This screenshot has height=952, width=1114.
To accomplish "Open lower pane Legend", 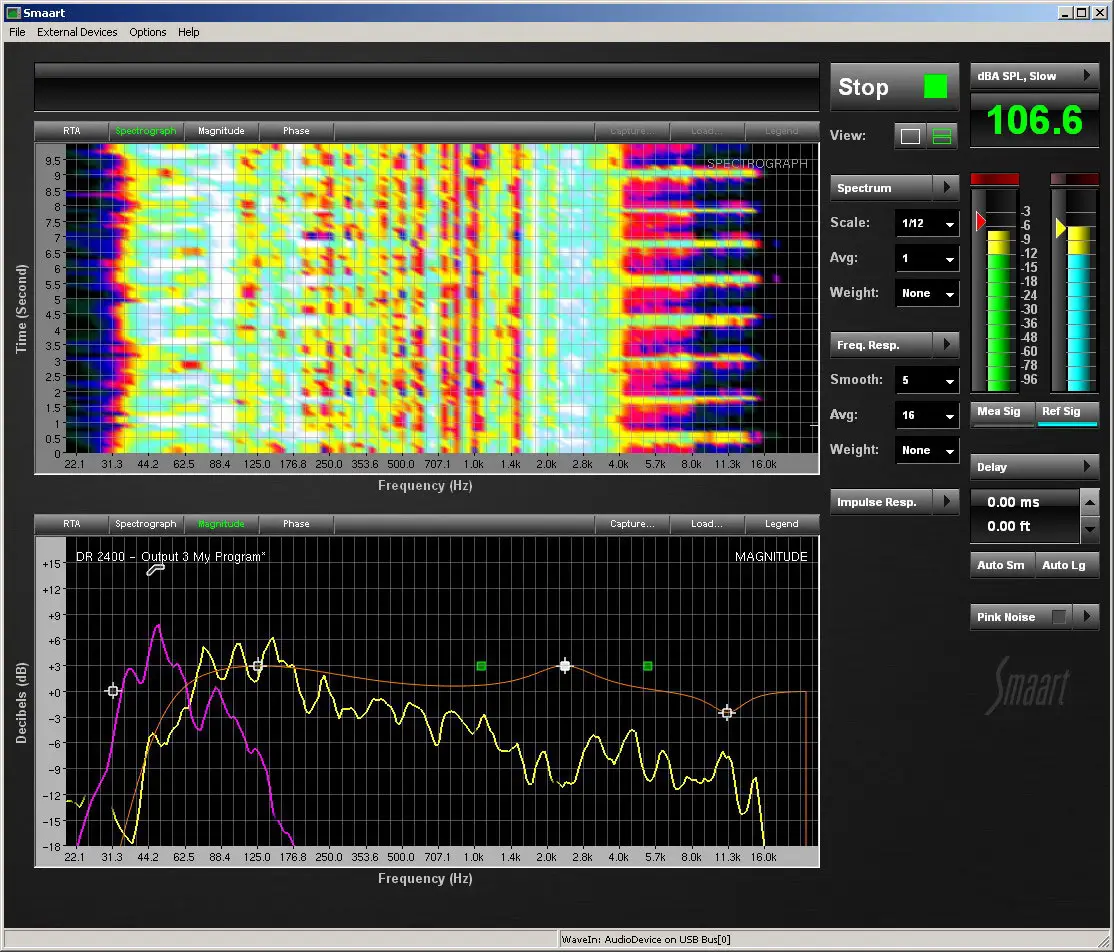I will (782, 524).
